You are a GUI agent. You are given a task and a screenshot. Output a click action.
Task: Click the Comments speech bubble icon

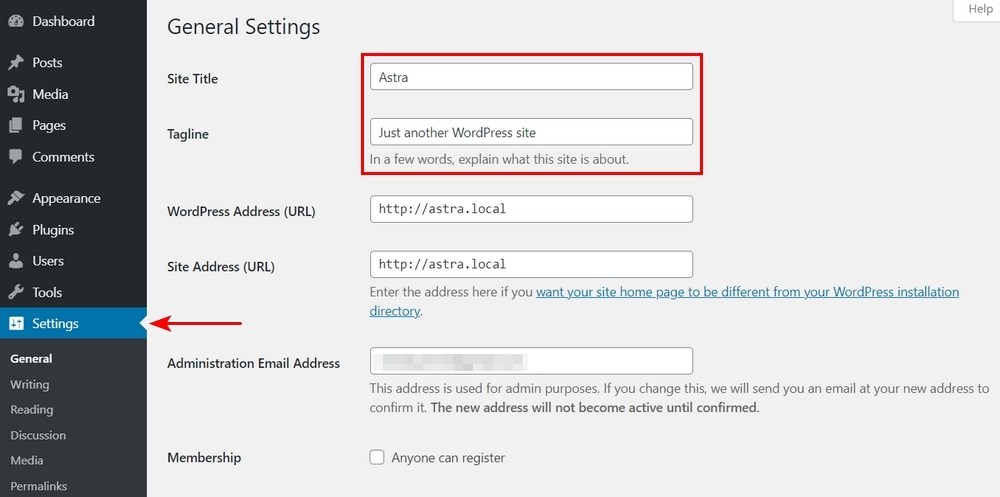point(16,157)
